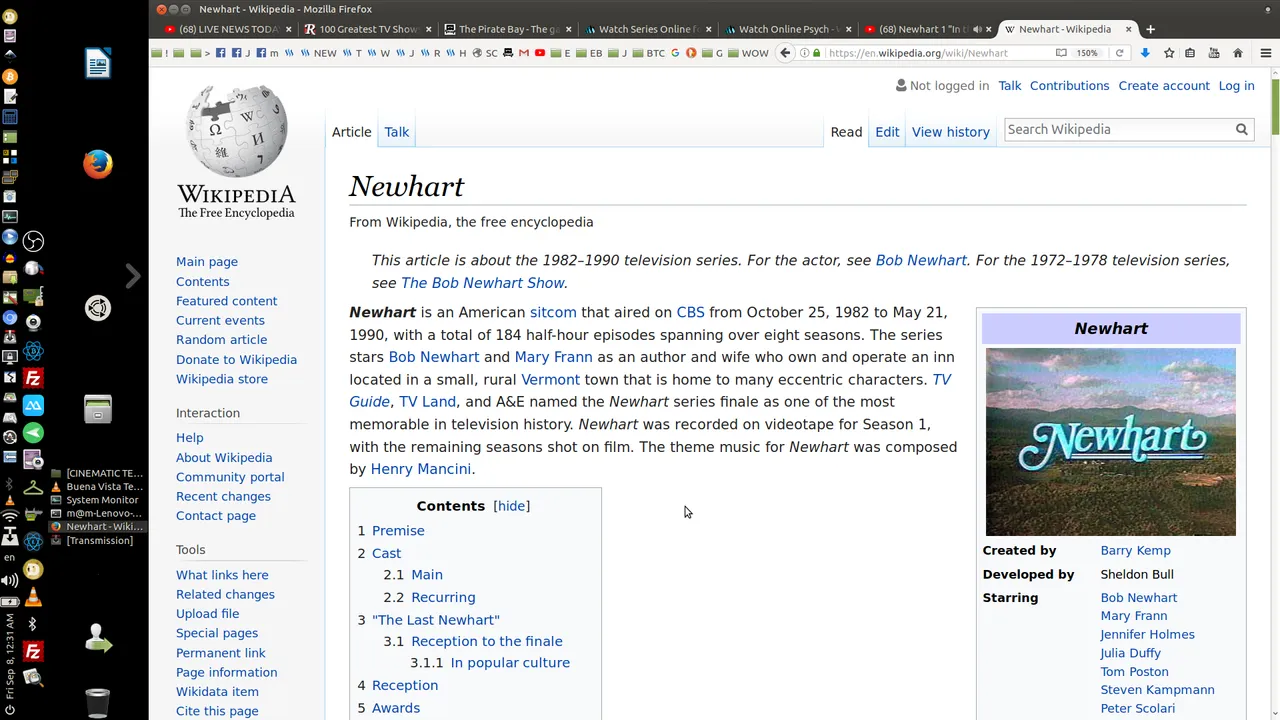1280x720 pixels.
Task: Switch to 100 Greatest TV Shows tab
Action: (368, 29)
